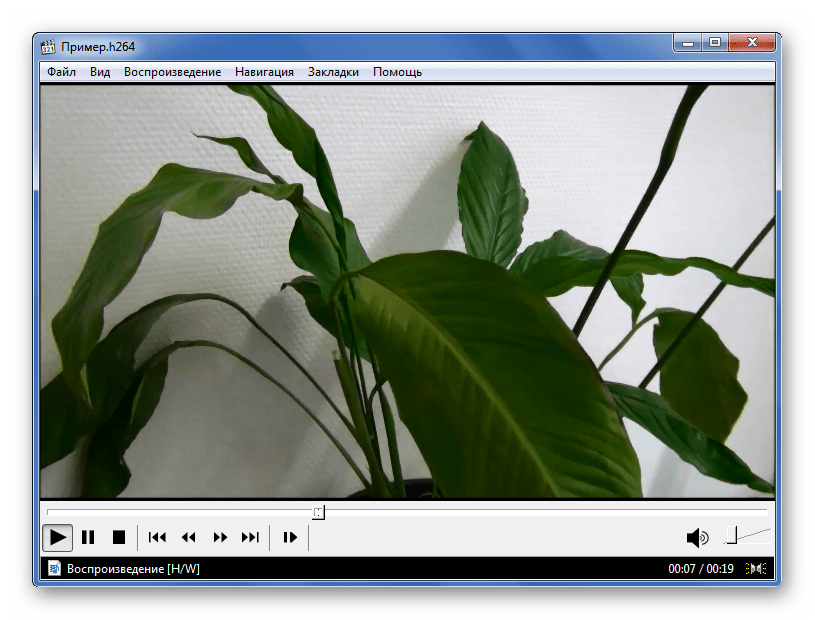Screen dimensions: 815x620
Task: Click the fast-forward (increase speed) button
Action: tap(220, 537)
